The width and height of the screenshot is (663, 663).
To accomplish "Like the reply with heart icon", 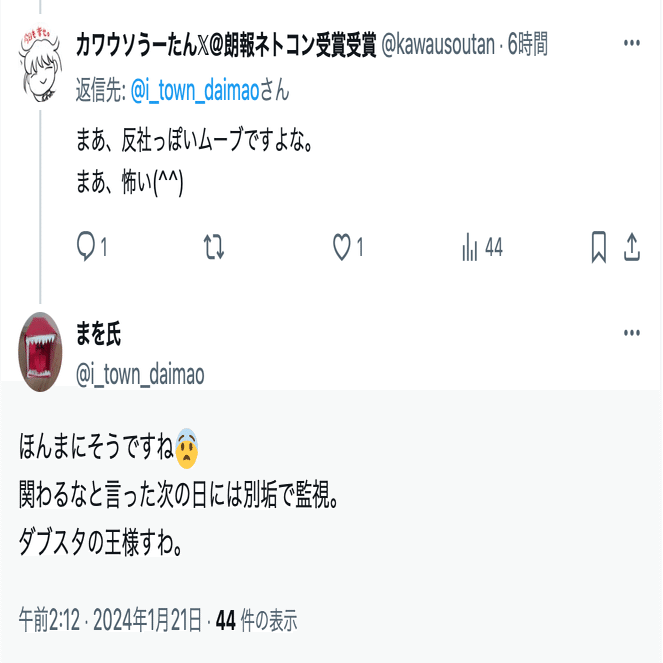I will 342,247.
